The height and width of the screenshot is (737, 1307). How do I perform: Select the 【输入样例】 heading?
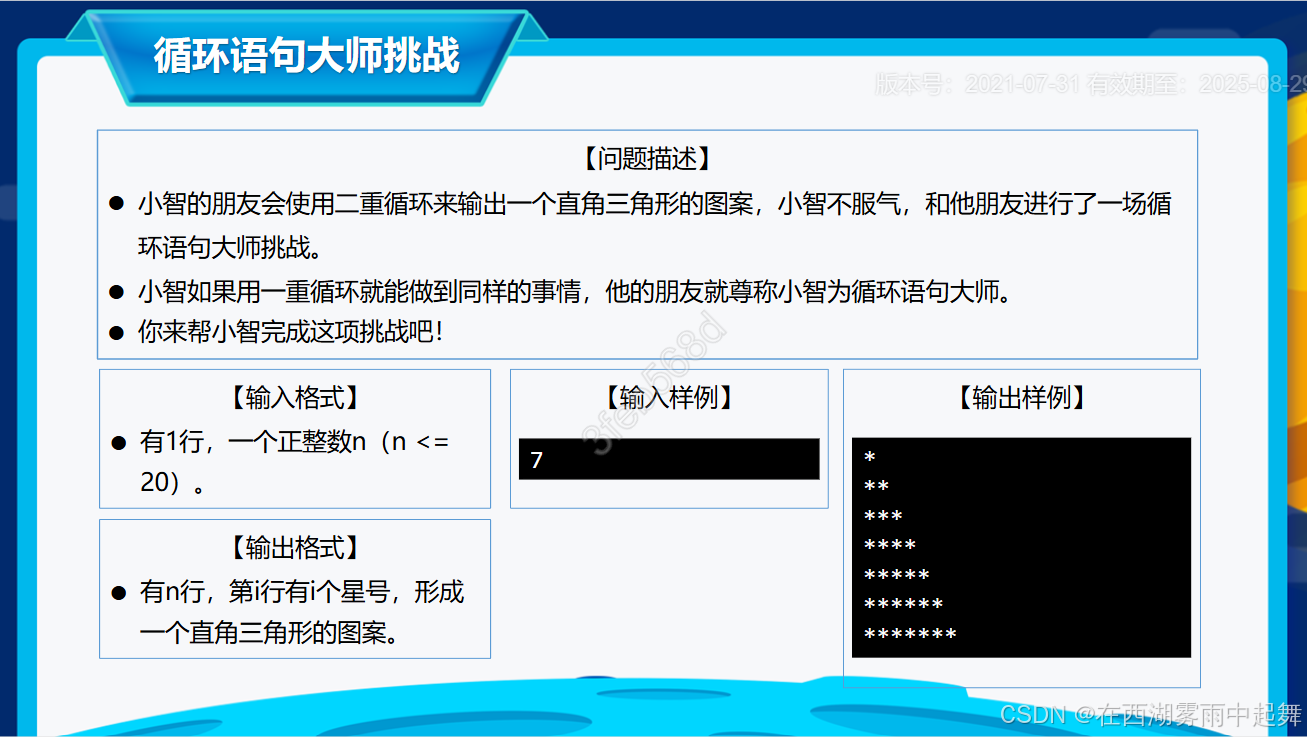coord(668,398)
